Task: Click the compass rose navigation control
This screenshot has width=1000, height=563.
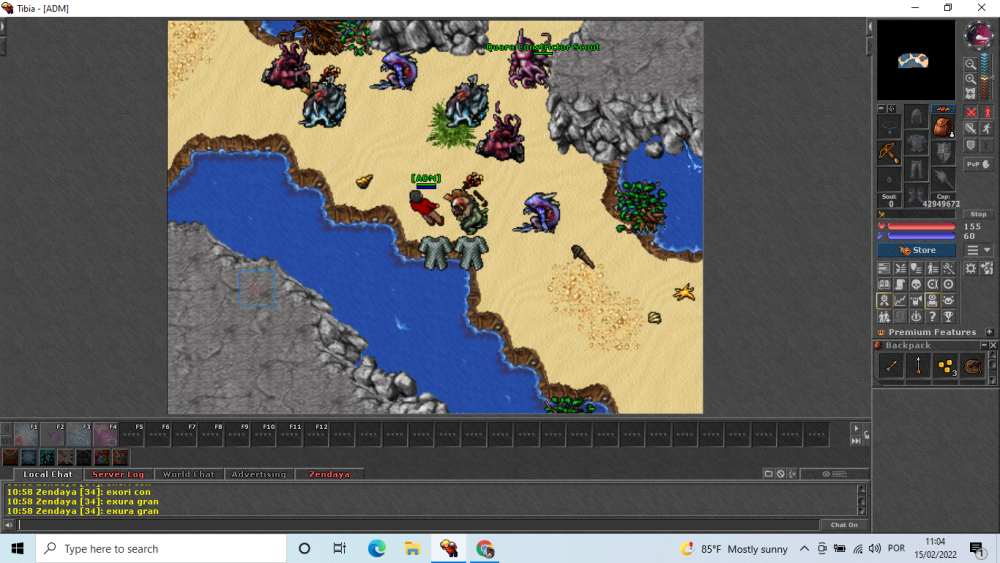Action: click(979, 35)
